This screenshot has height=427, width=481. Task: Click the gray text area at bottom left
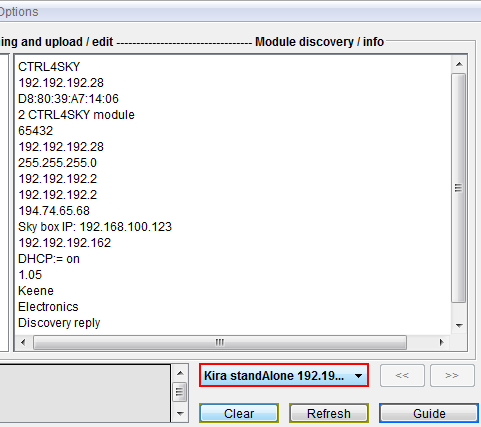coord(85,393)
